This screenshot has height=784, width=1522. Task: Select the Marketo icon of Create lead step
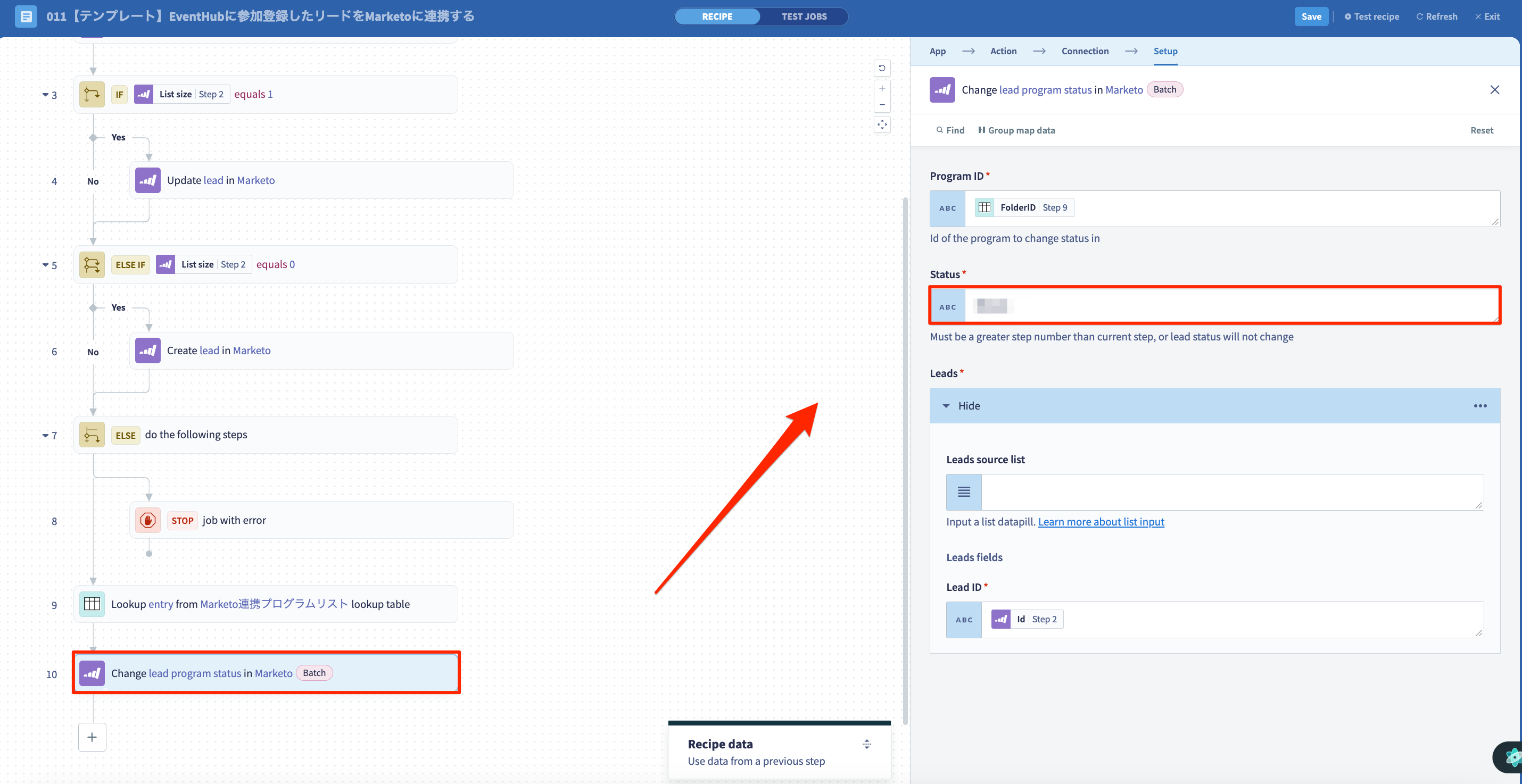tap(148, 350)
